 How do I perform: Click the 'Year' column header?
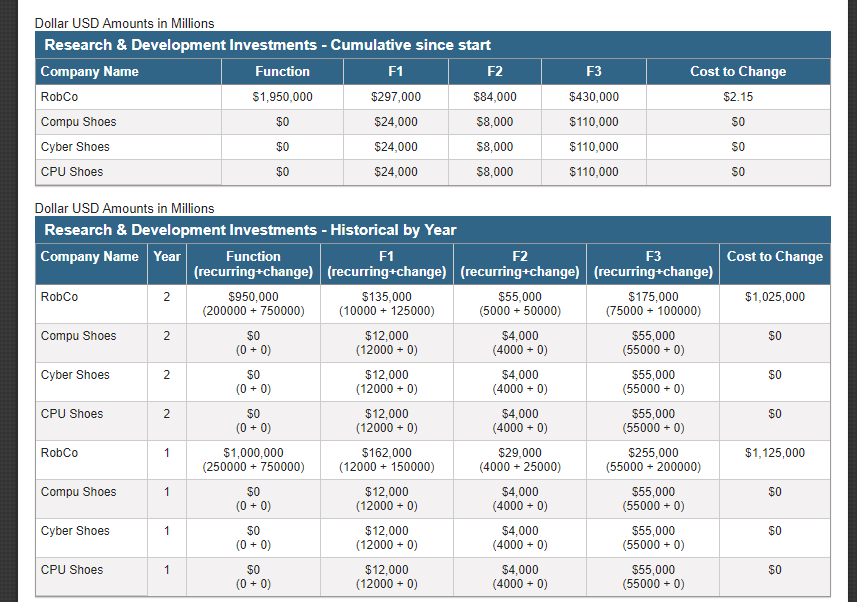pyautogui.click(x=167, y=256)
